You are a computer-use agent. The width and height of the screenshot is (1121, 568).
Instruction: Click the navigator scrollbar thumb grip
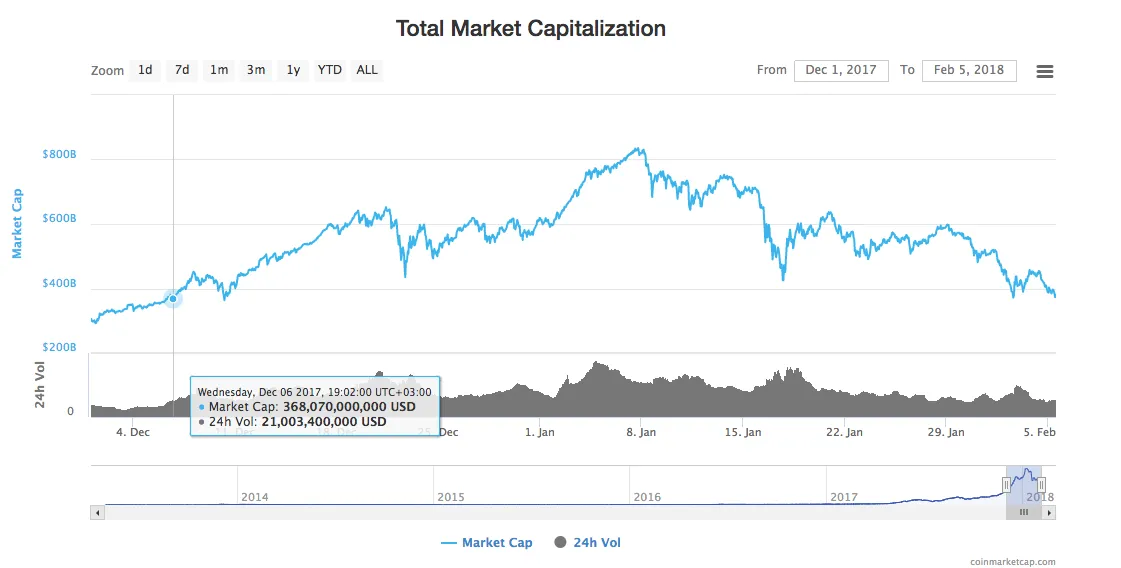(1024, 512)
